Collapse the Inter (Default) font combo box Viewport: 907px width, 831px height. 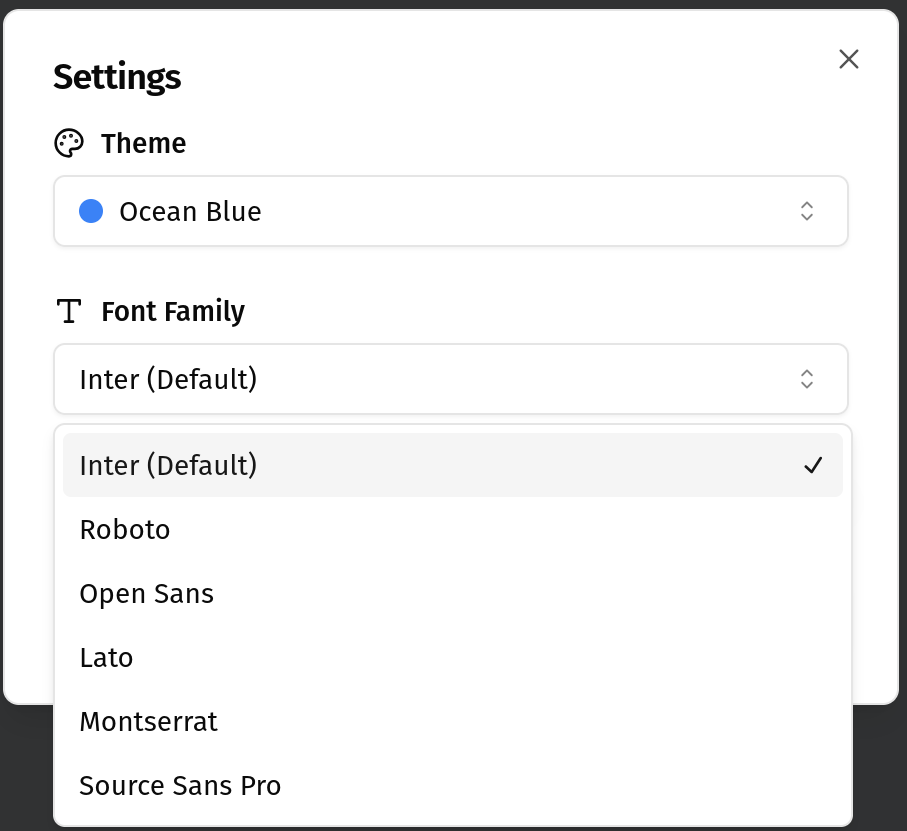coord(450,379)
